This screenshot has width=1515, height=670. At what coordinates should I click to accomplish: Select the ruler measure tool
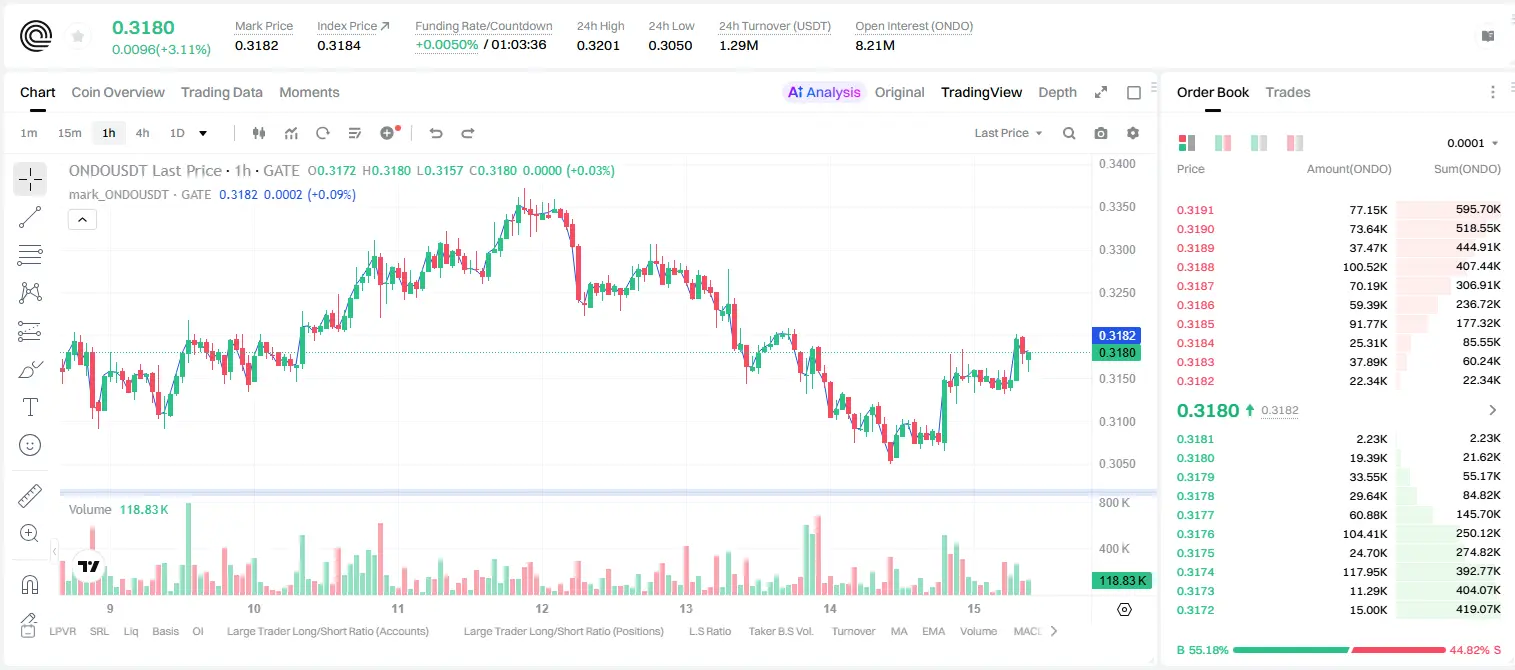tap(30, 496)
